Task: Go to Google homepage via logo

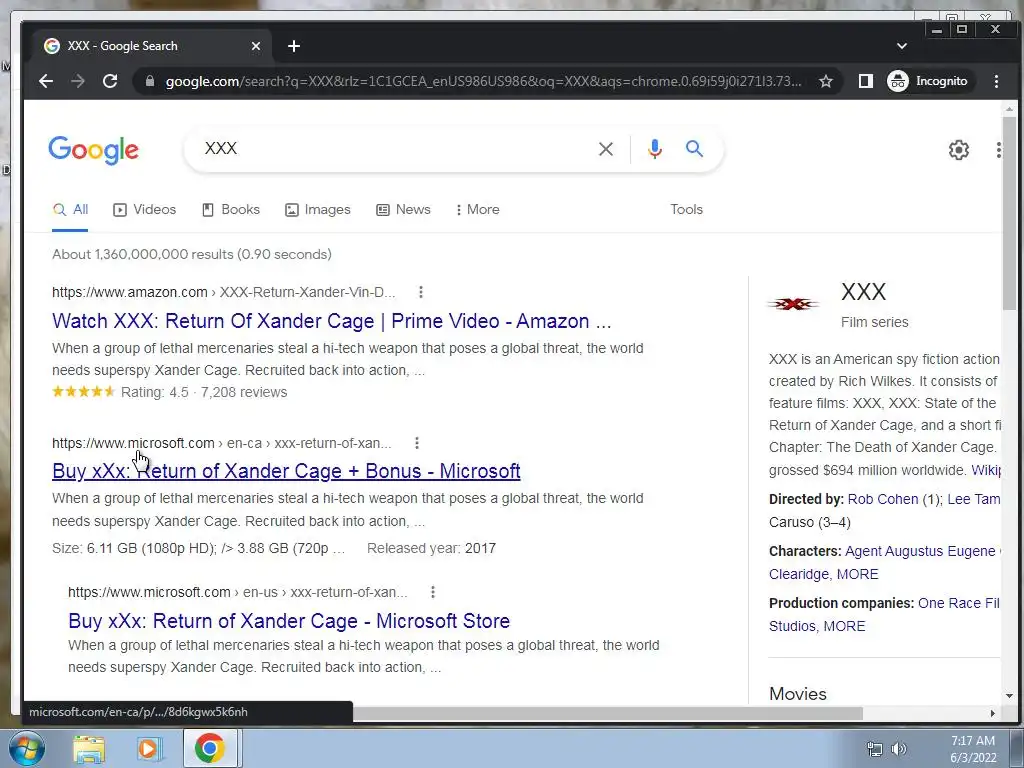Action: tap(93, 150)
